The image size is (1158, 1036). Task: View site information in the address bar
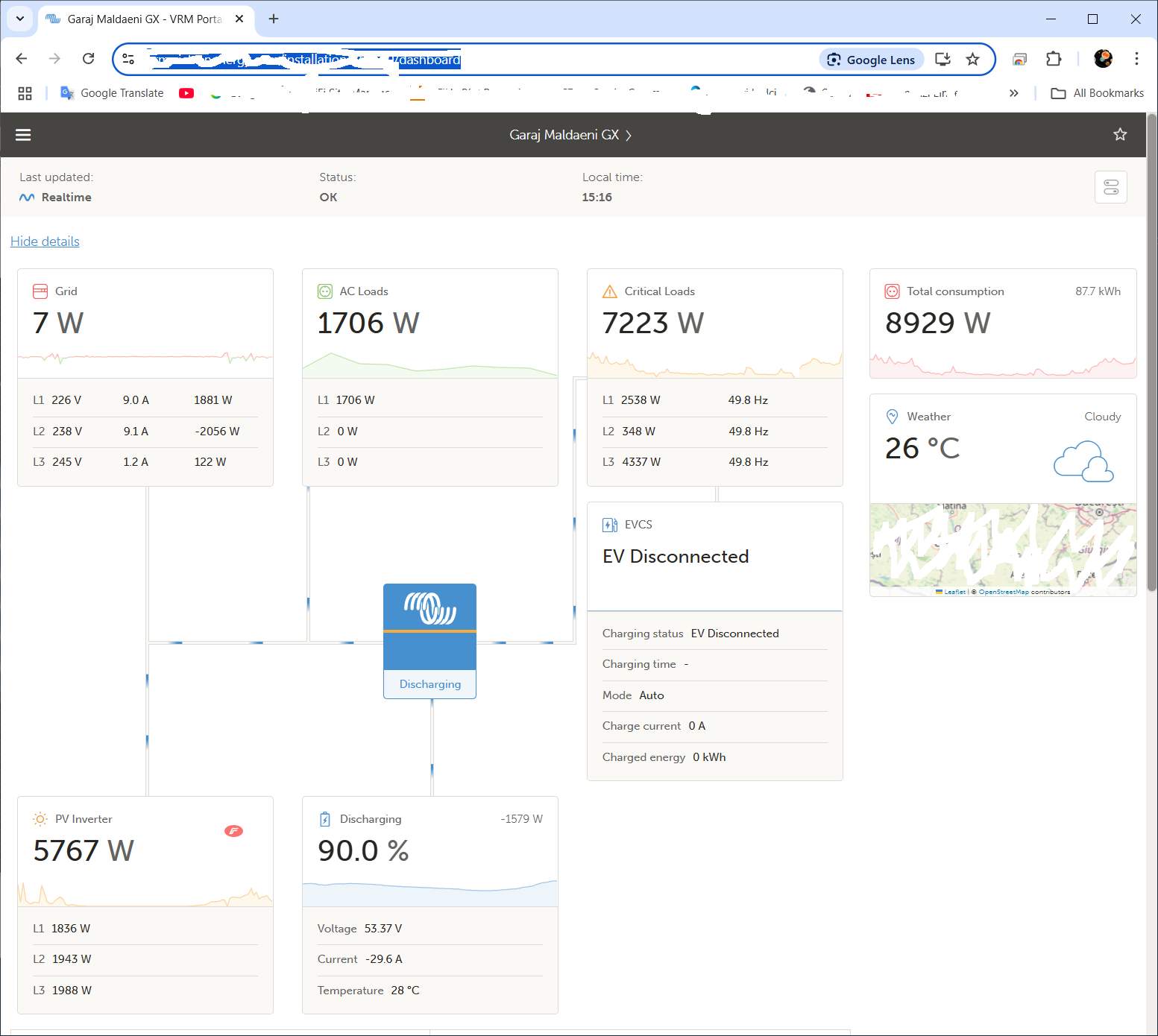[128, 60]
